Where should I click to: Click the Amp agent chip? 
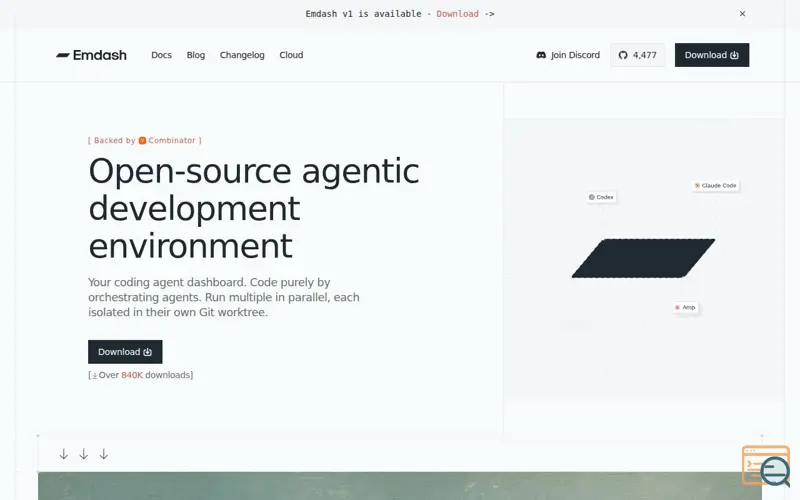(x=685, y=307)
